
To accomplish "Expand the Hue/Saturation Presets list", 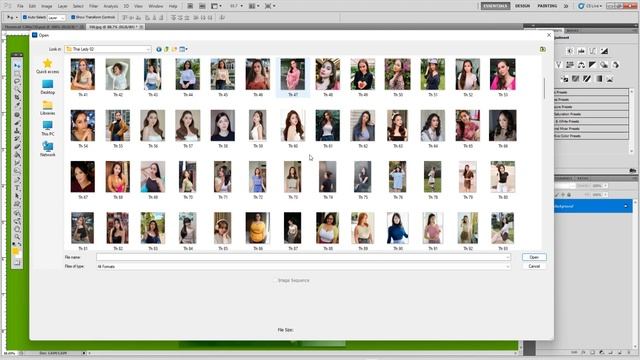I will pyautogui.click(x=591, y=114).
